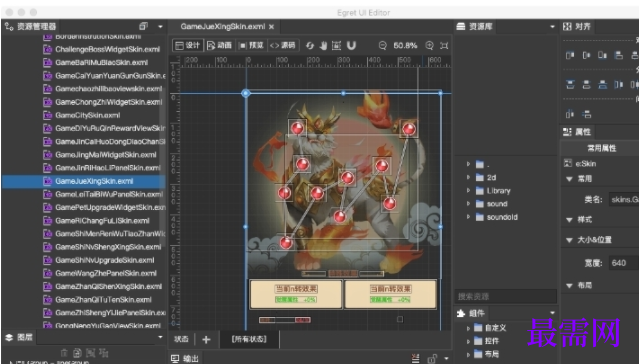The width and height of the screenshot is (639, 364).
Task: Click the zoom out magnifier icon
Action: 382,45
